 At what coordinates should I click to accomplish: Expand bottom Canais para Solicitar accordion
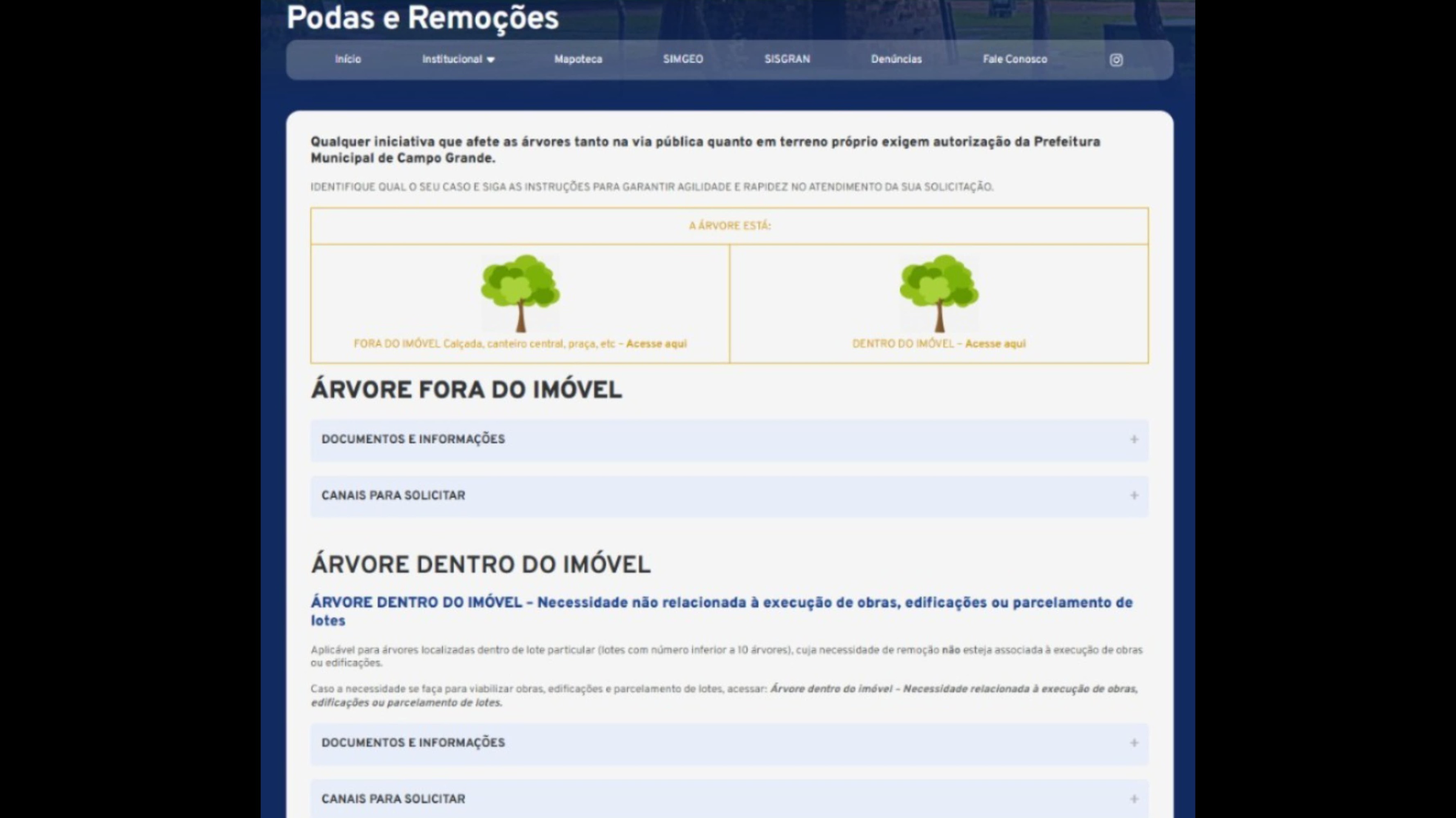pyautogui.click(x=394, y=799)
